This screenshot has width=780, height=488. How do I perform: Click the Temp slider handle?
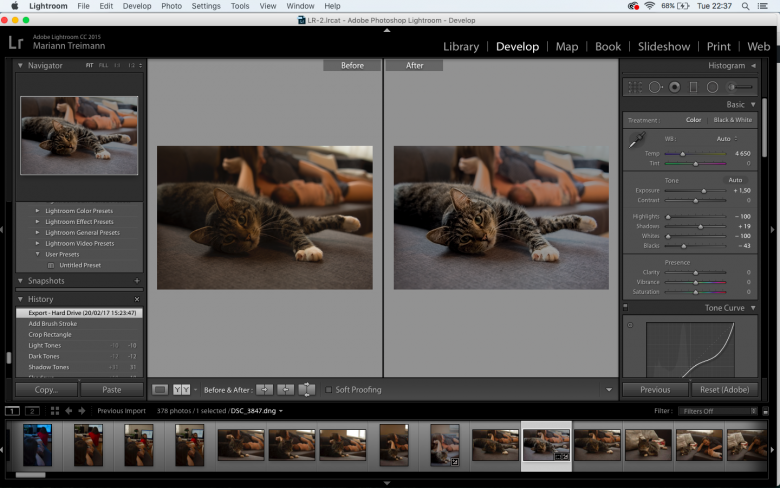(682, 154)
